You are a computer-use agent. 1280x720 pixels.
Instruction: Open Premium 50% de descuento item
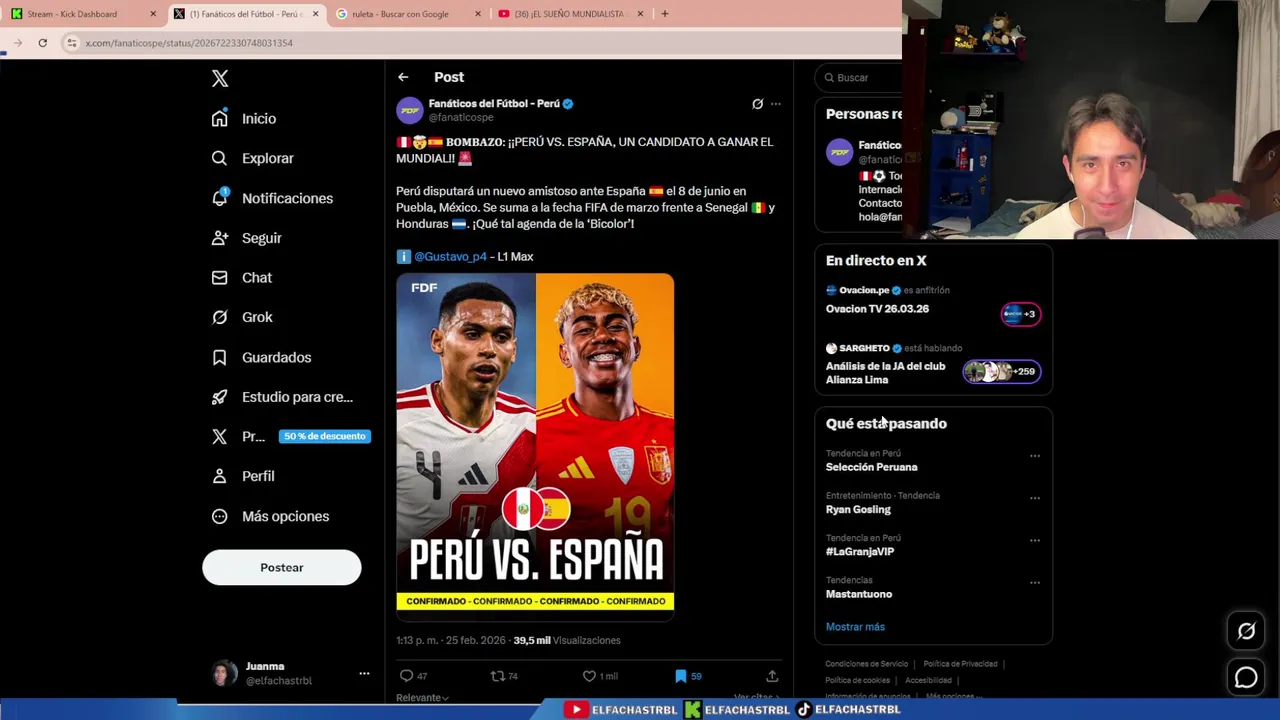coord(291,436)
